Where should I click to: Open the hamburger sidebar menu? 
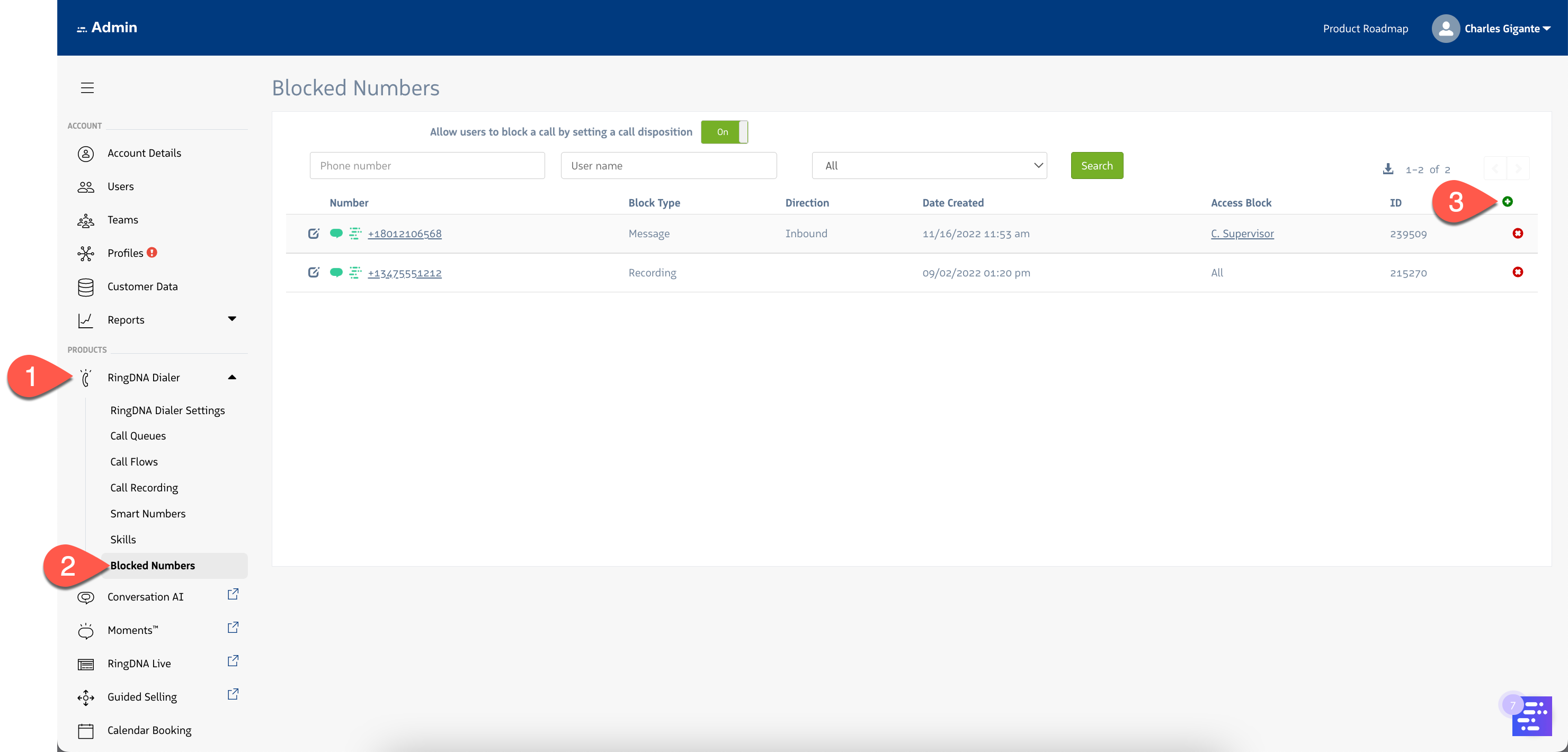click(x=87, y=87)
